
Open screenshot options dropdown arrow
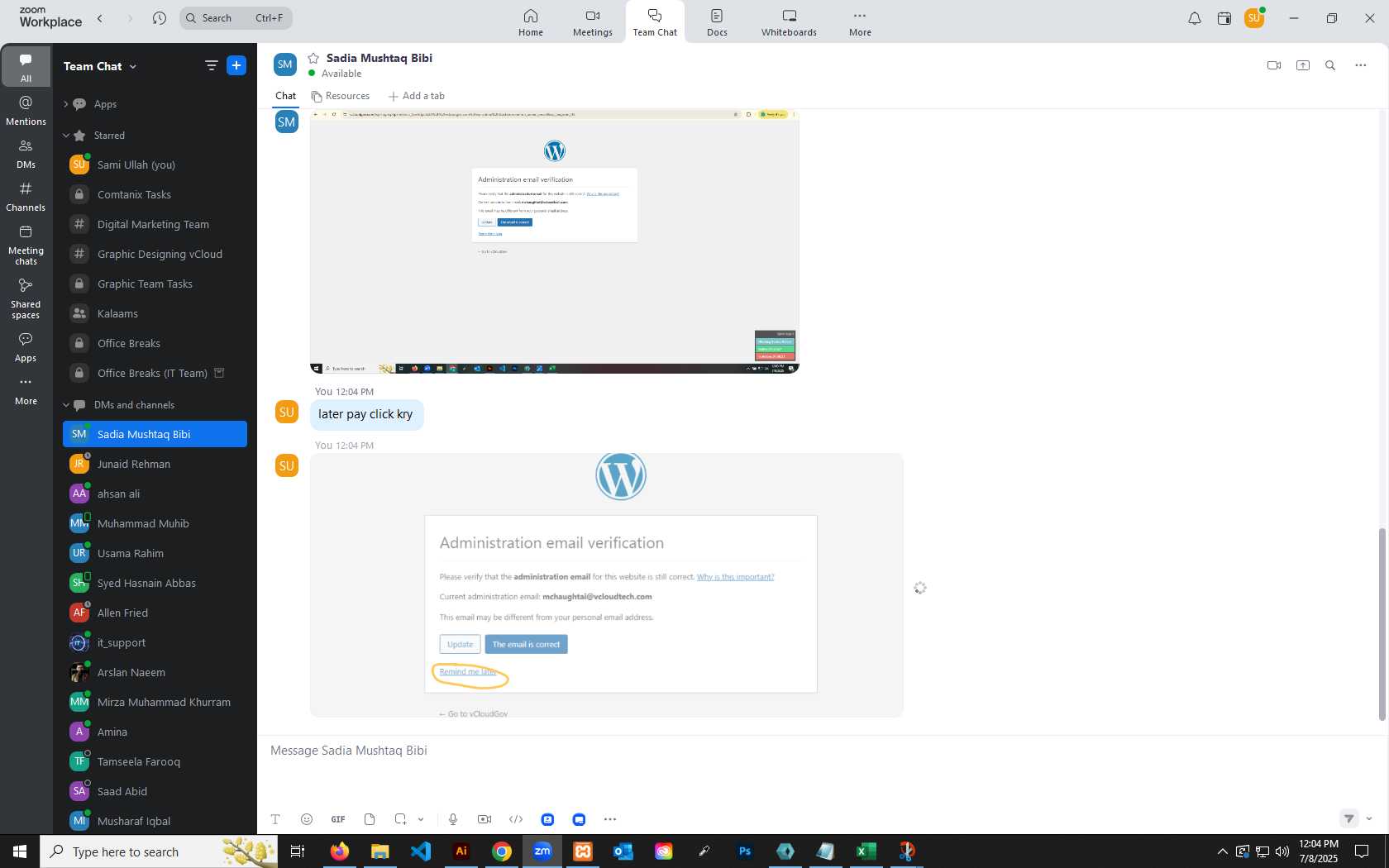(421, 819)
